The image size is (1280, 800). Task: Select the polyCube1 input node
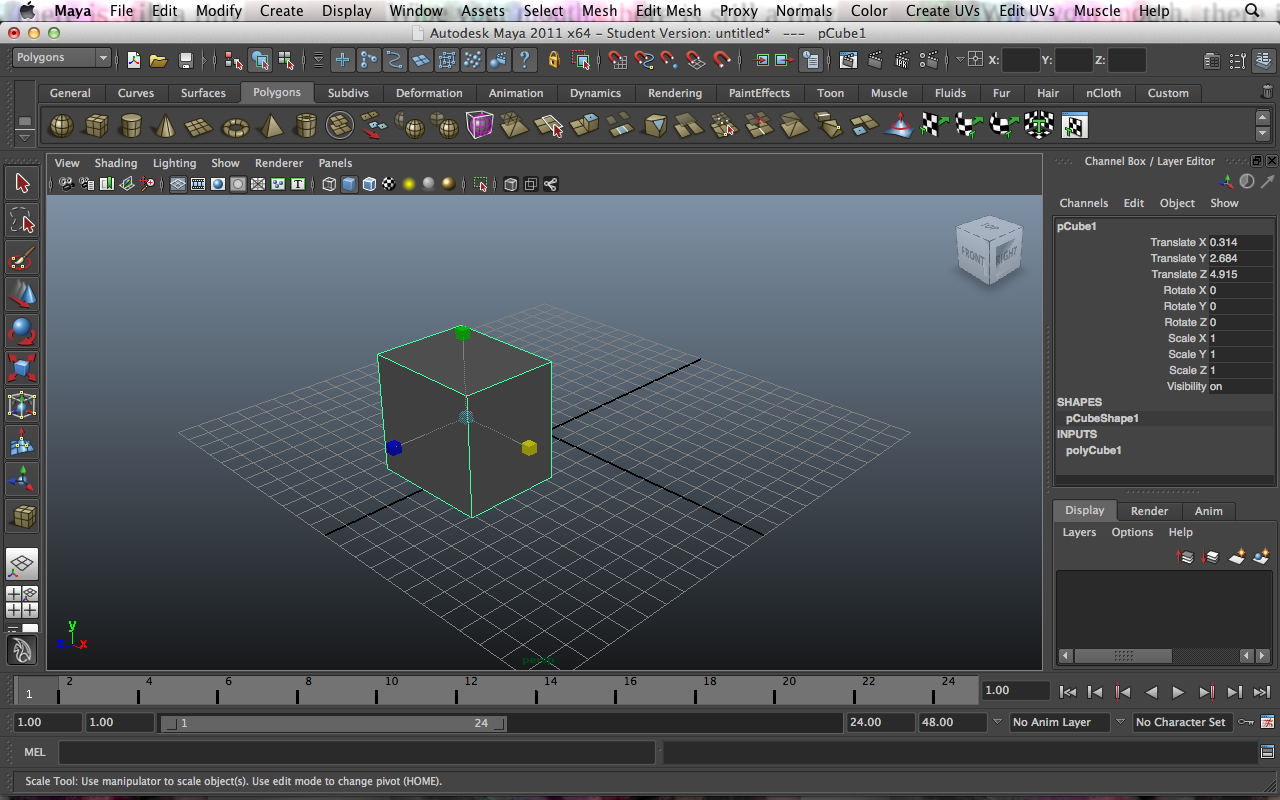1093,450
